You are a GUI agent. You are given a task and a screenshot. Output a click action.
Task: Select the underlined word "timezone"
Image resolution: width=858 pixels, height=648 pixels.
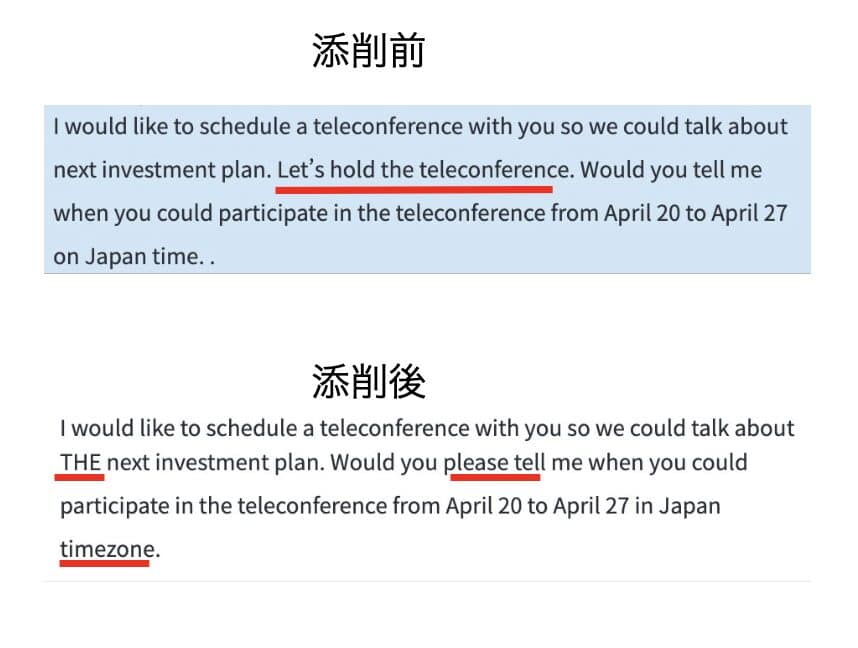pos(107,549)
